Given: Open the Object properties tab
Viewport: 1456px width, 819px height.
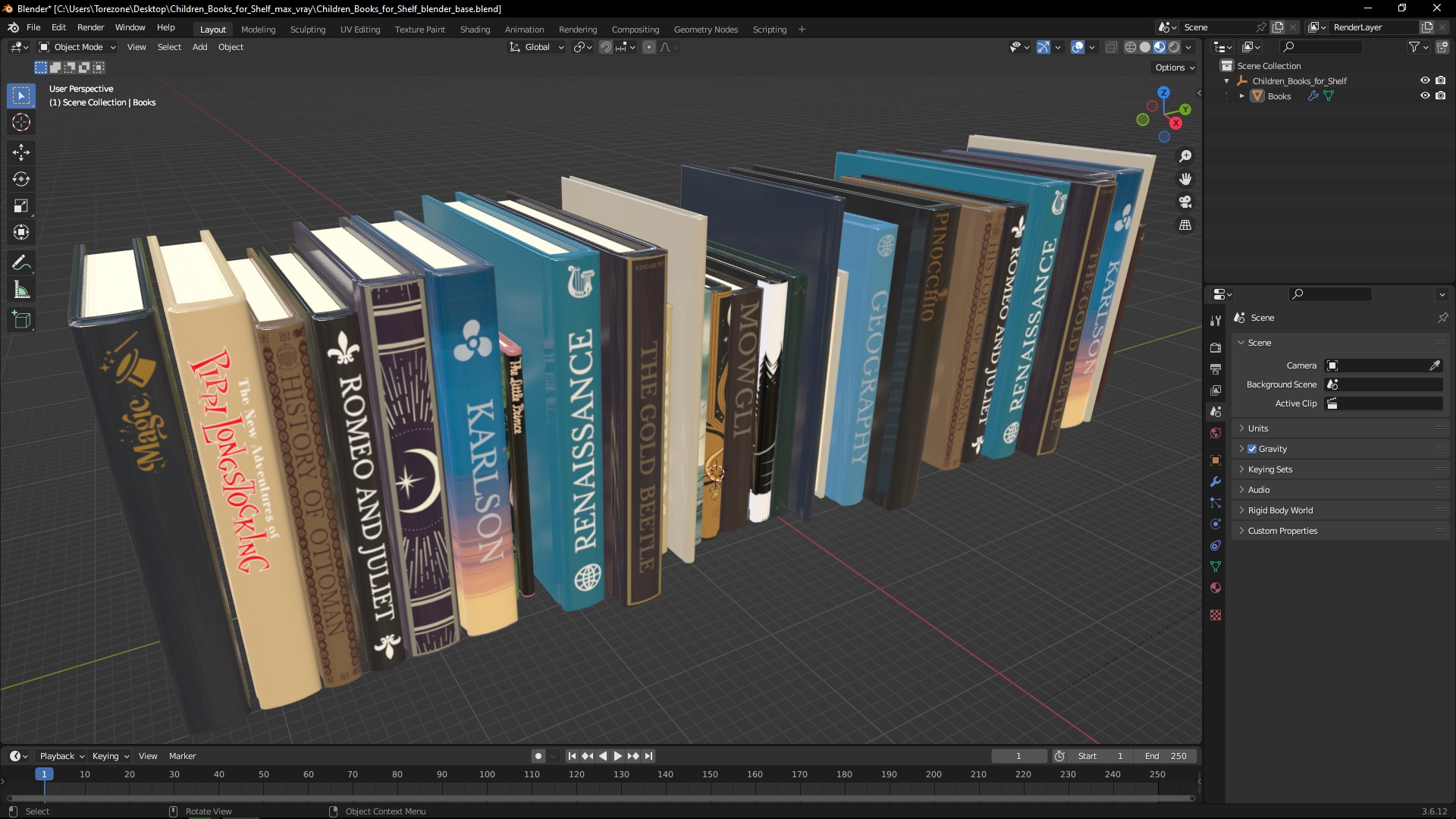Looking at the screenshot, I should [1216, 460].
